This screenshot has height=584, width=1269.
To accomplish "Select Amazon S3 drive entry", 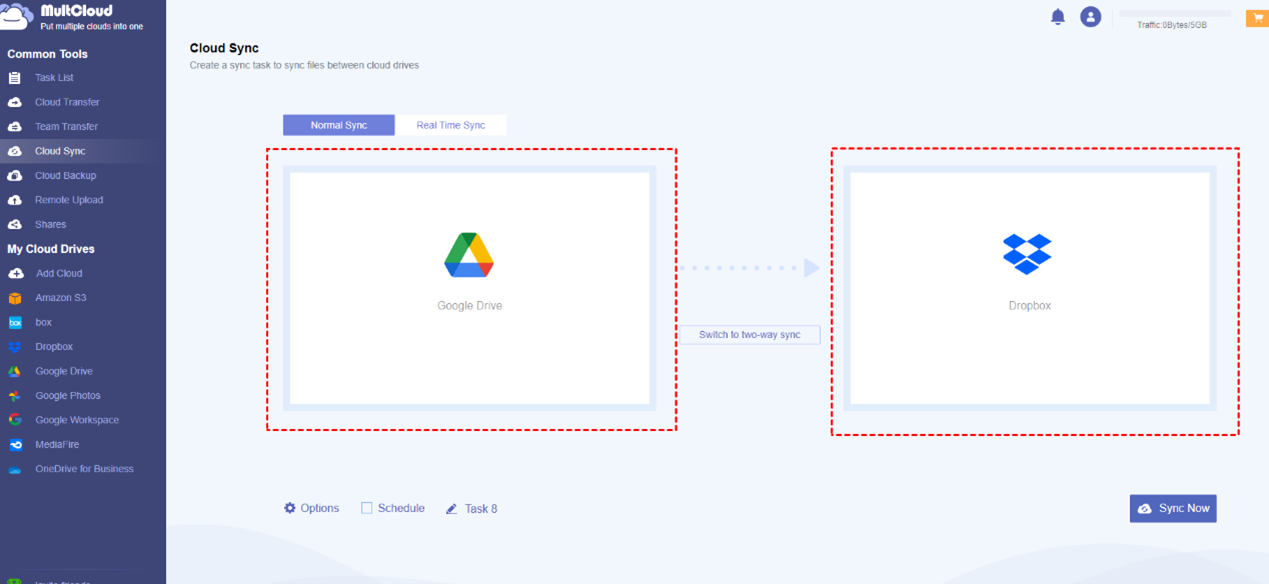I will coord(61,298).
